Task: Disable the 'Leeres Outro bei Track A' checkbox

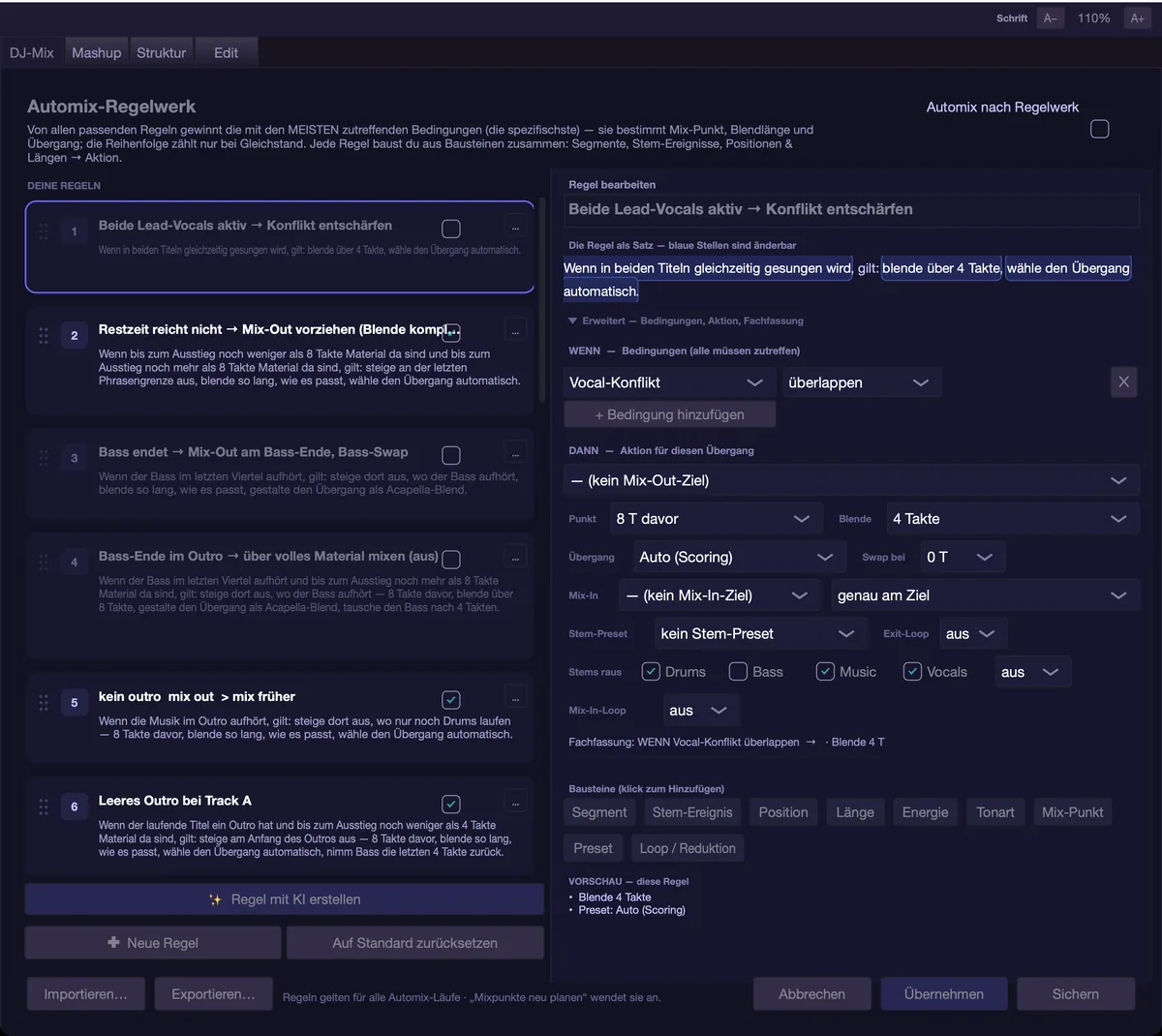Action: click(451, 804)
